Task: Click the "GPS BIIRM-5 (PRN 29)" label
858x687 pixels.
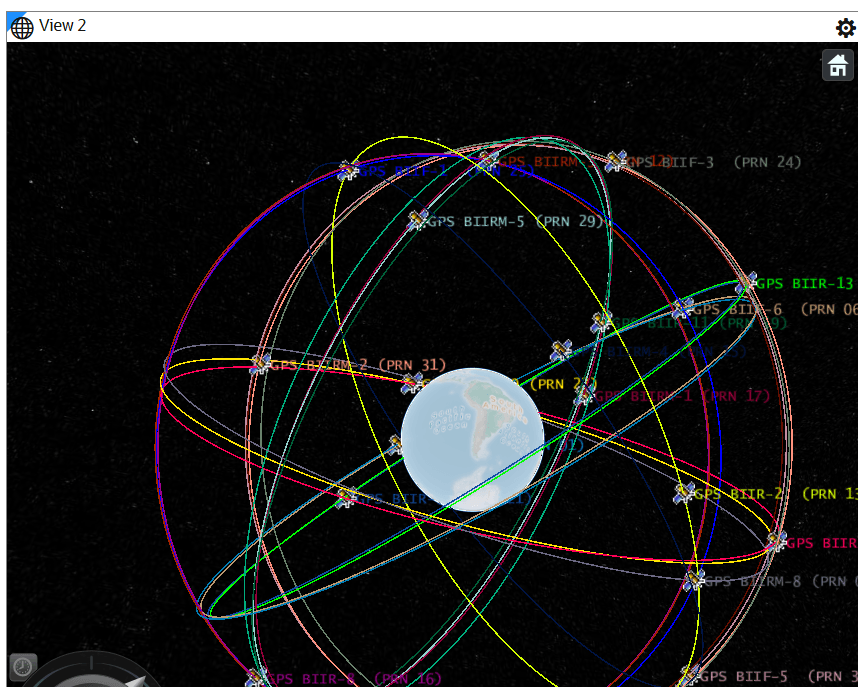Action: 515,222
